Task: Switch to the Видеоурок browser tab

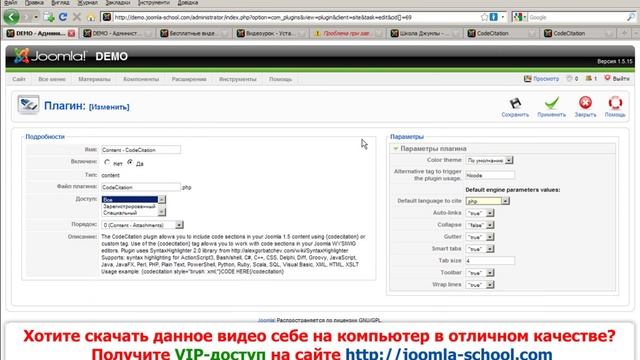Action: [270, 33]
